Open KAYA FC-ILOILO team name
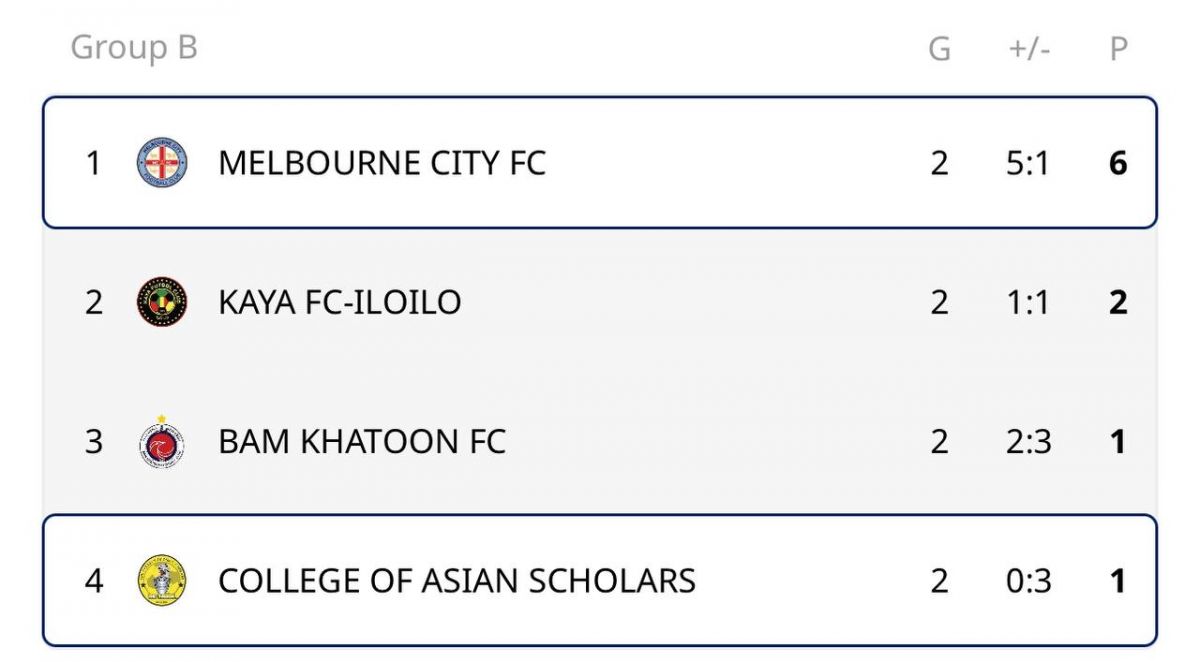1200x662 pixels. pos(340,301)
